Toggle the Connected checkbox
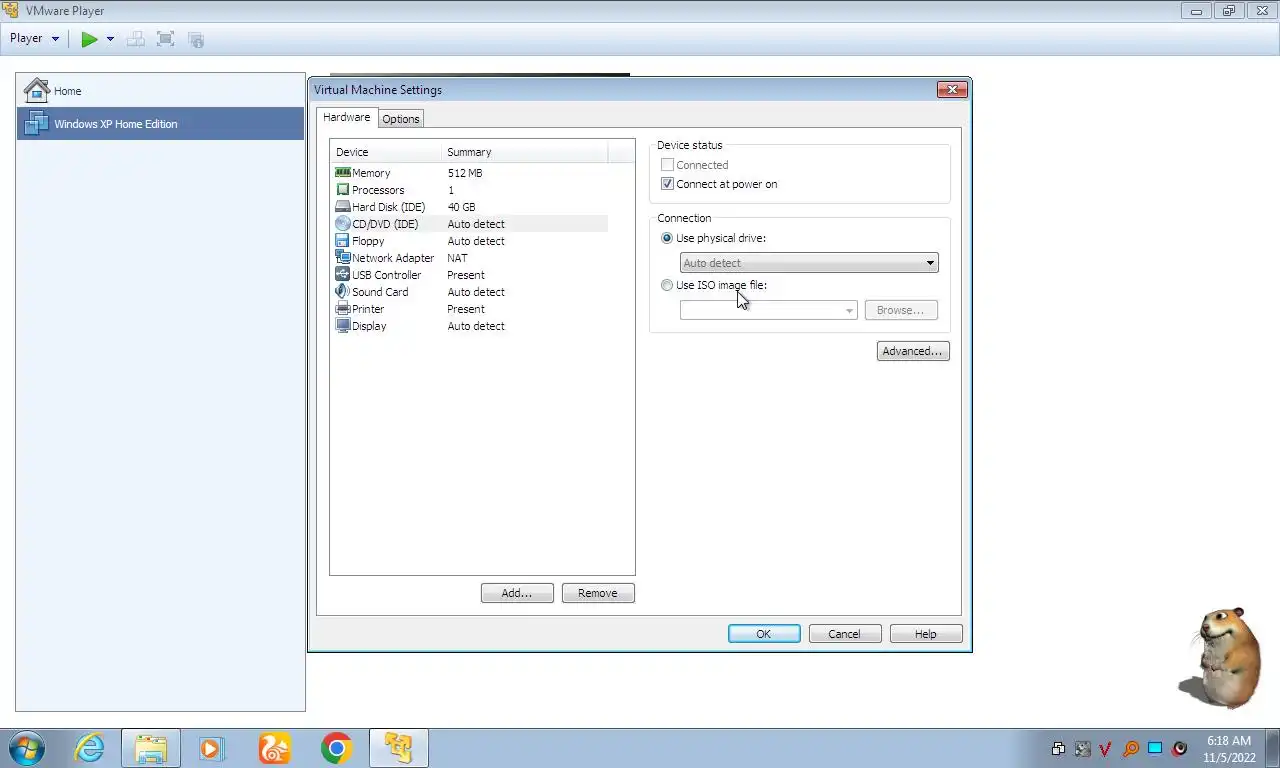The image size is (1280, 768). click(667, 165)
